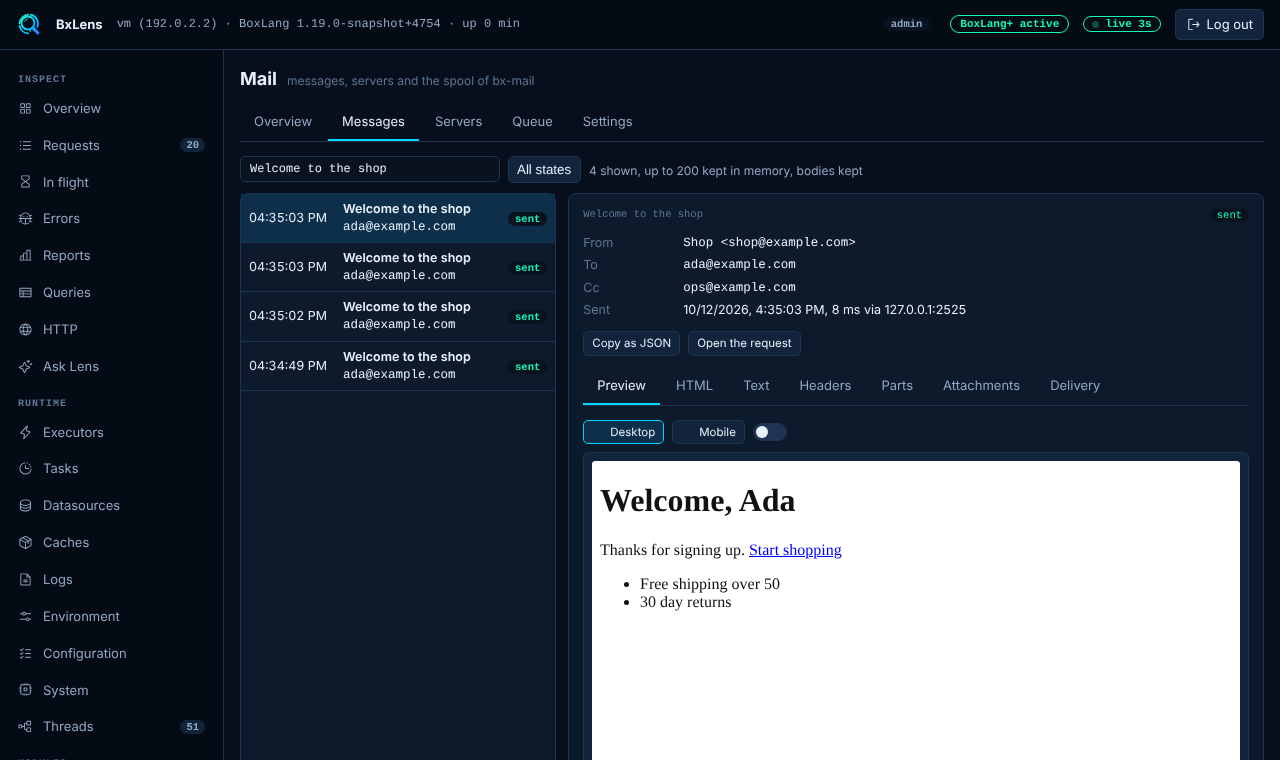Select the Overview tab under Mail
This screenshot has height=760, width=1280.
coord(283,121)
